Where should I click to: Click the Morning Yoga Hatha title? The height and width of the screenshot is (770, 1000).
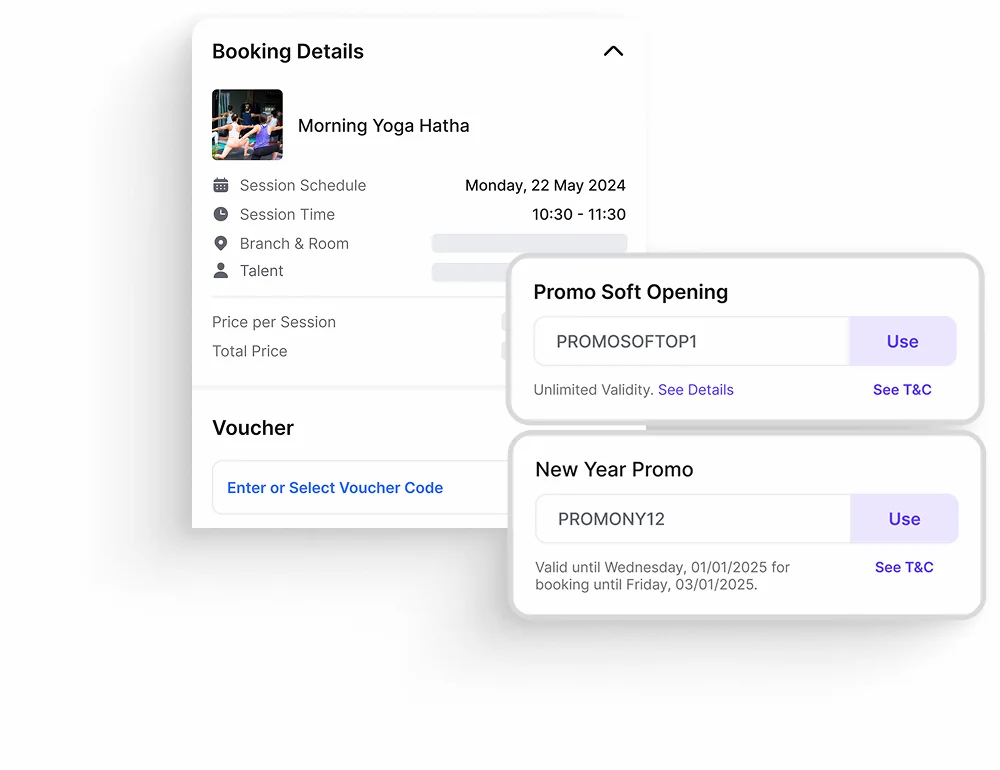(383, 126)
